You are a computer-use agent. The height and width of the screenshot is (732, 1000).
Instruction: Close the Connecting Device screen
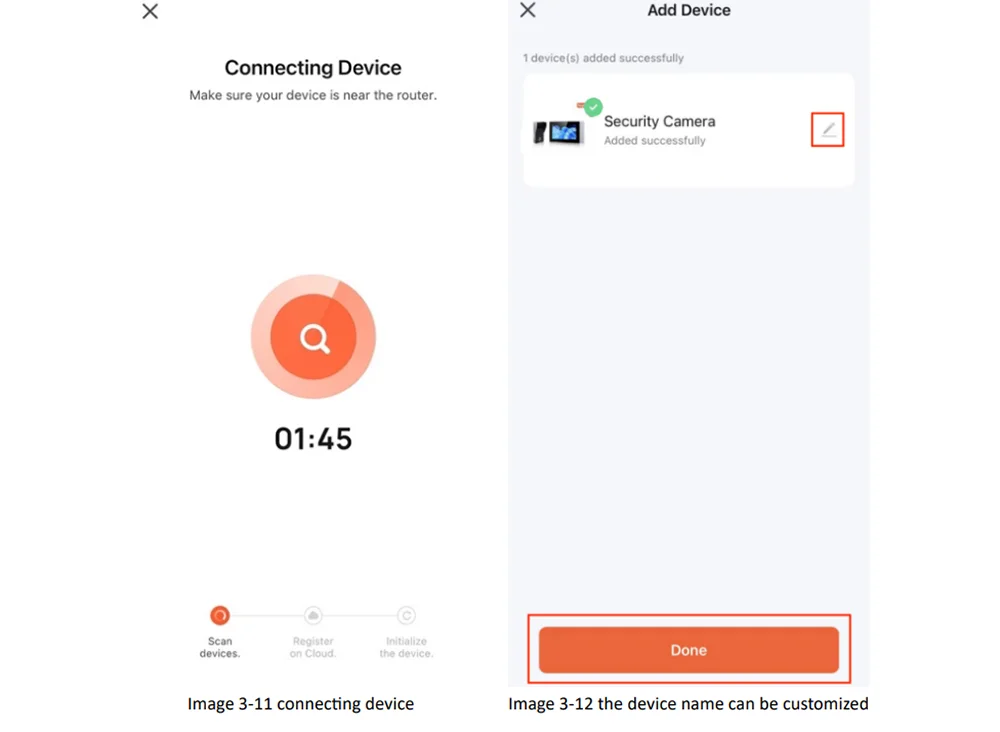tap(150, 11)
